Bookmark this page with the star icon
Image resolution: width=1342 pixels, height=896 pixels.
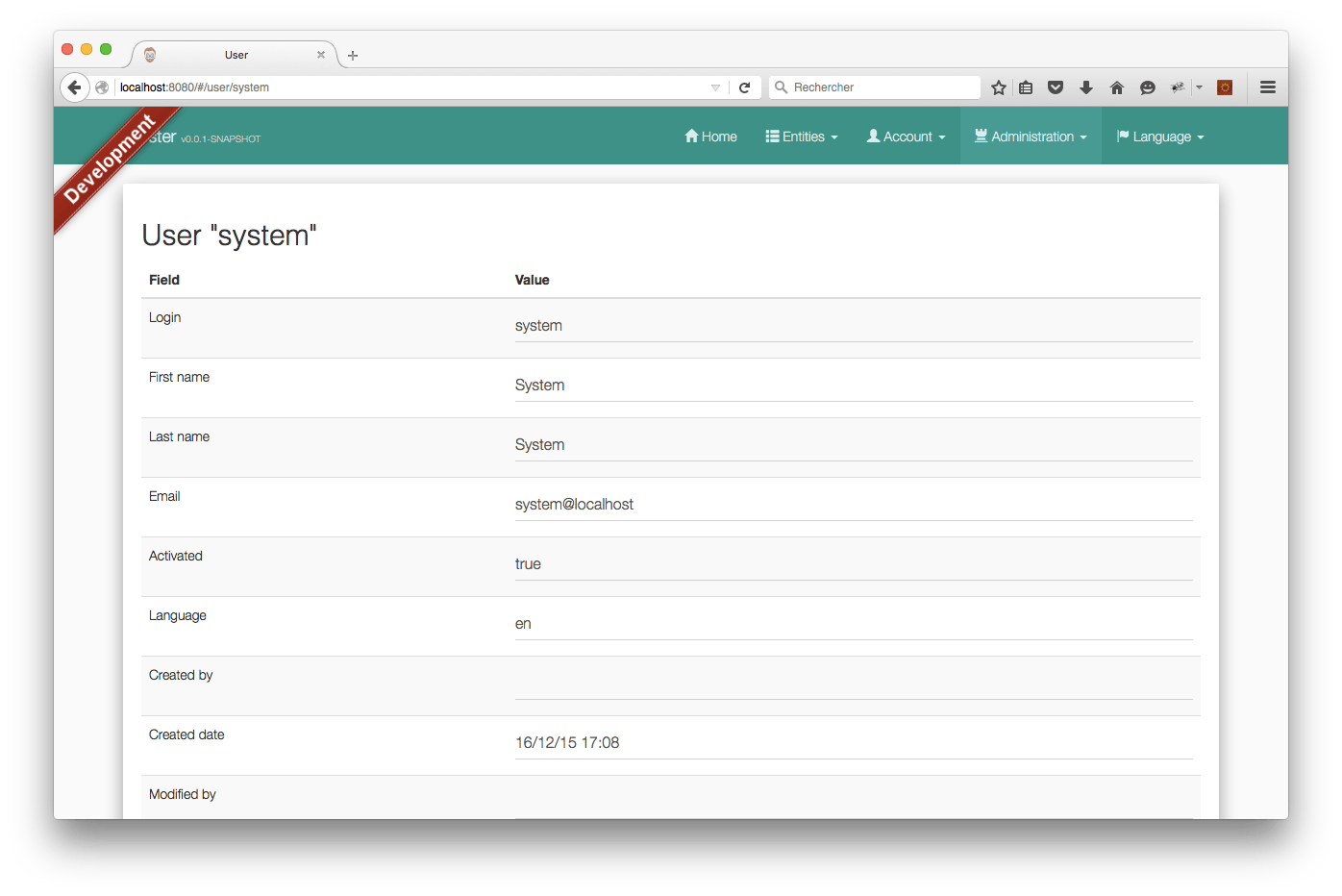click(x=998, y=87)
